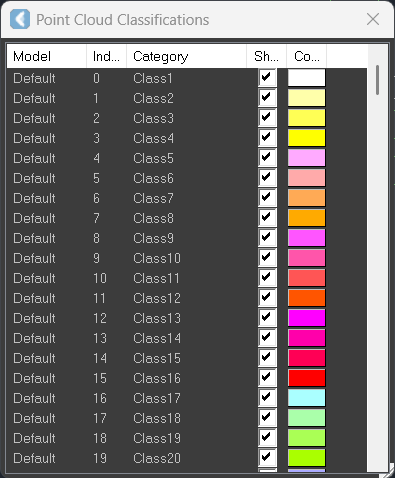Viewport: 395px width, 478px height.
Task: Change the yellow color swatch of Class4
Action: [x=306, y=138]
